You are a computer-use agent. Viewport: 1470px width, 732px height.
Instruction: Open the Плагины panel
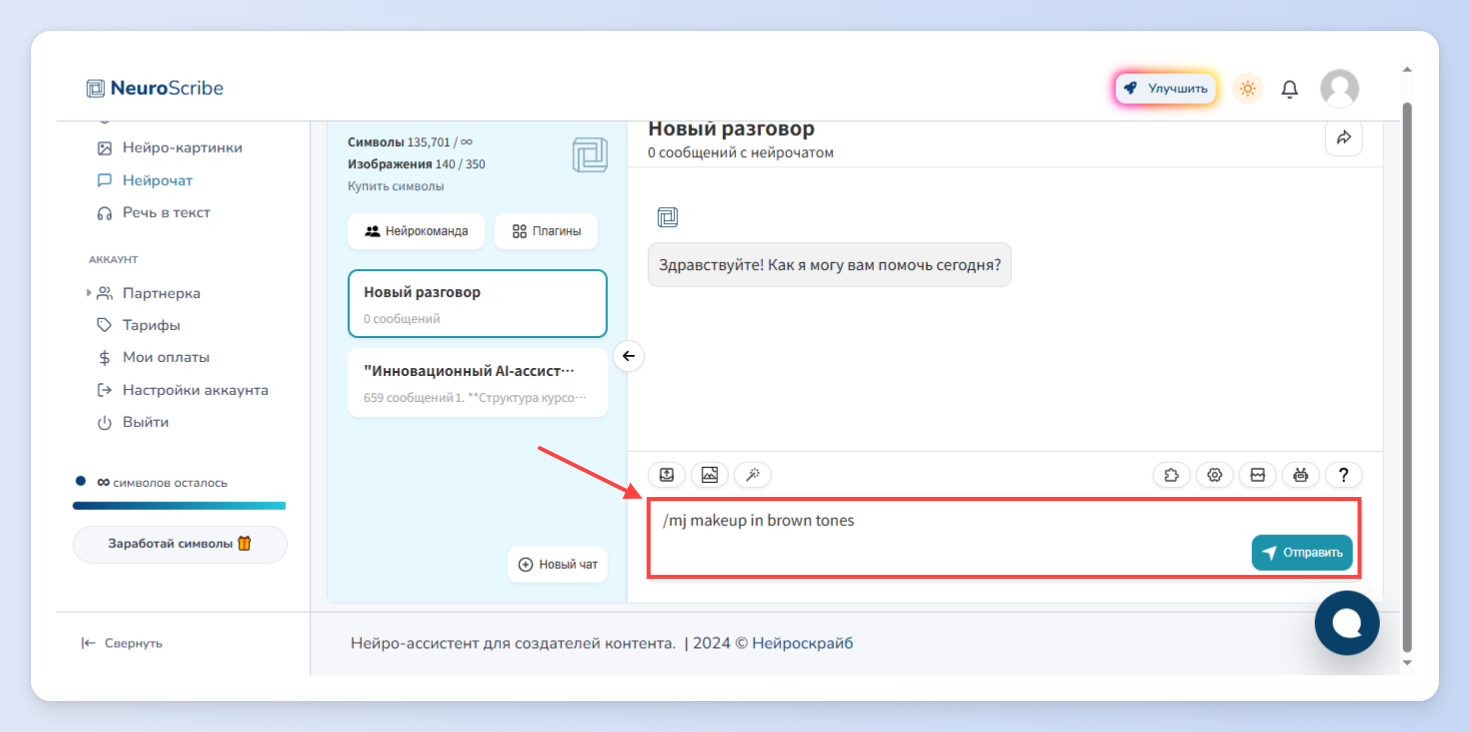pos(546,231)
